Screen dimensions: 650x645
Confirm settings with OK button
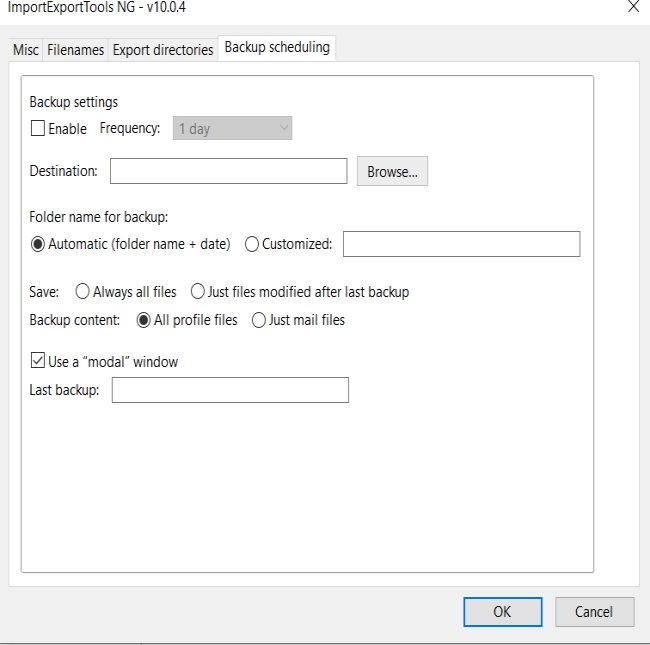pos(503,612)
